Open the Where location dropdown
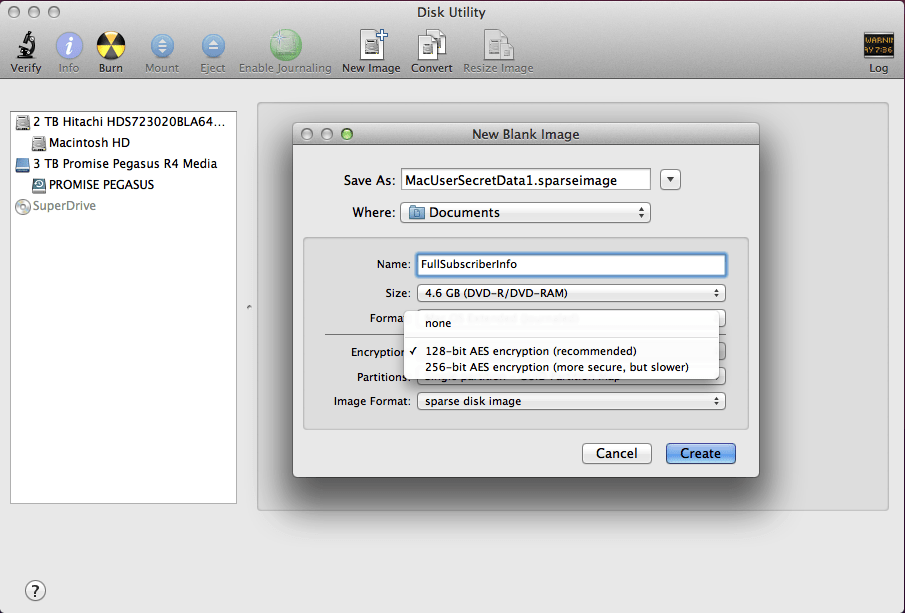905x613 pixels. point(525,212)
